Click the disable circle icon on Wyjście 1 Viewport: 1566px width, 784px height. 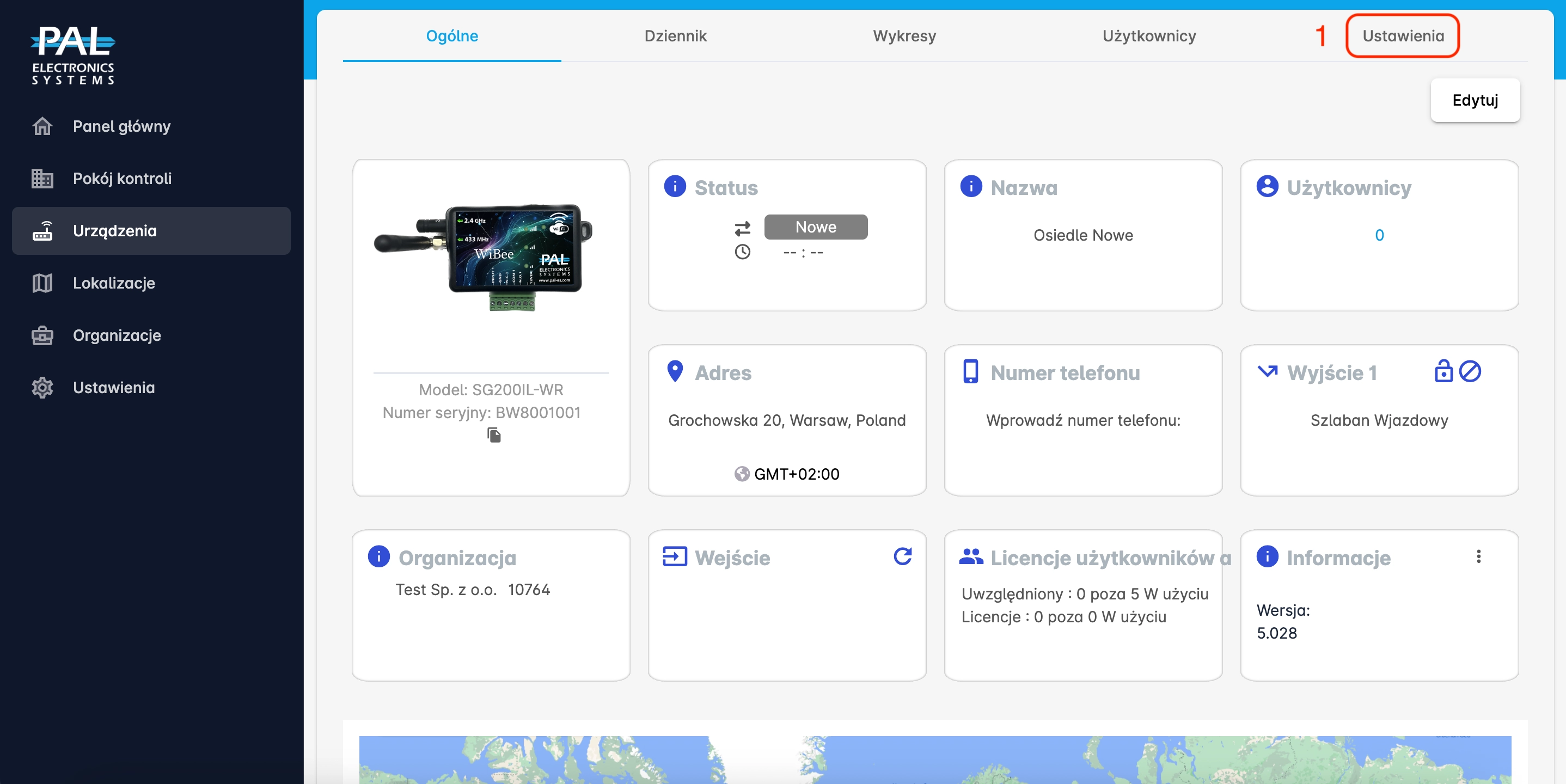point(1470,371)
